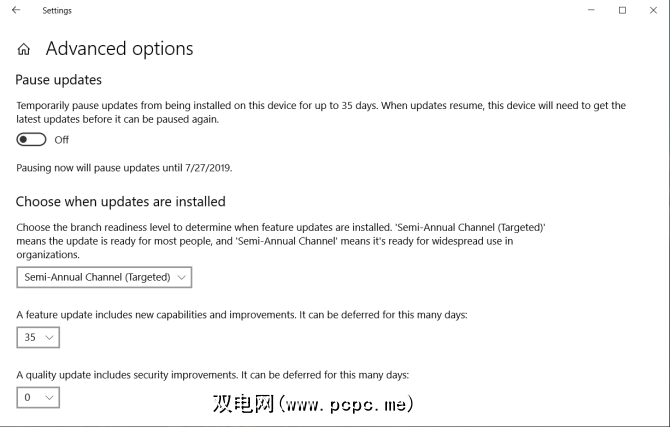This screenshot has height=427, width=670.
Task: Click the feature update description text
Action: (x=242, y=315)
